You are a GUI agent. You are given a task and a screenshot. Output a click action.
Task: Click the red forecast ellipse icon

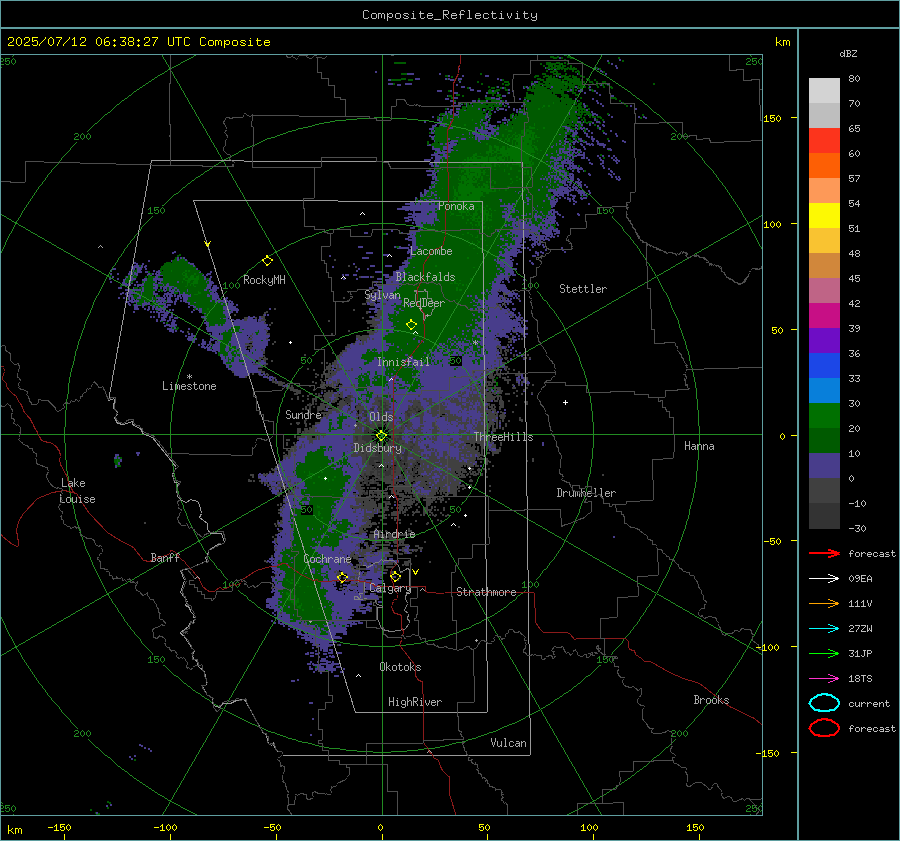tap(824, 728)
